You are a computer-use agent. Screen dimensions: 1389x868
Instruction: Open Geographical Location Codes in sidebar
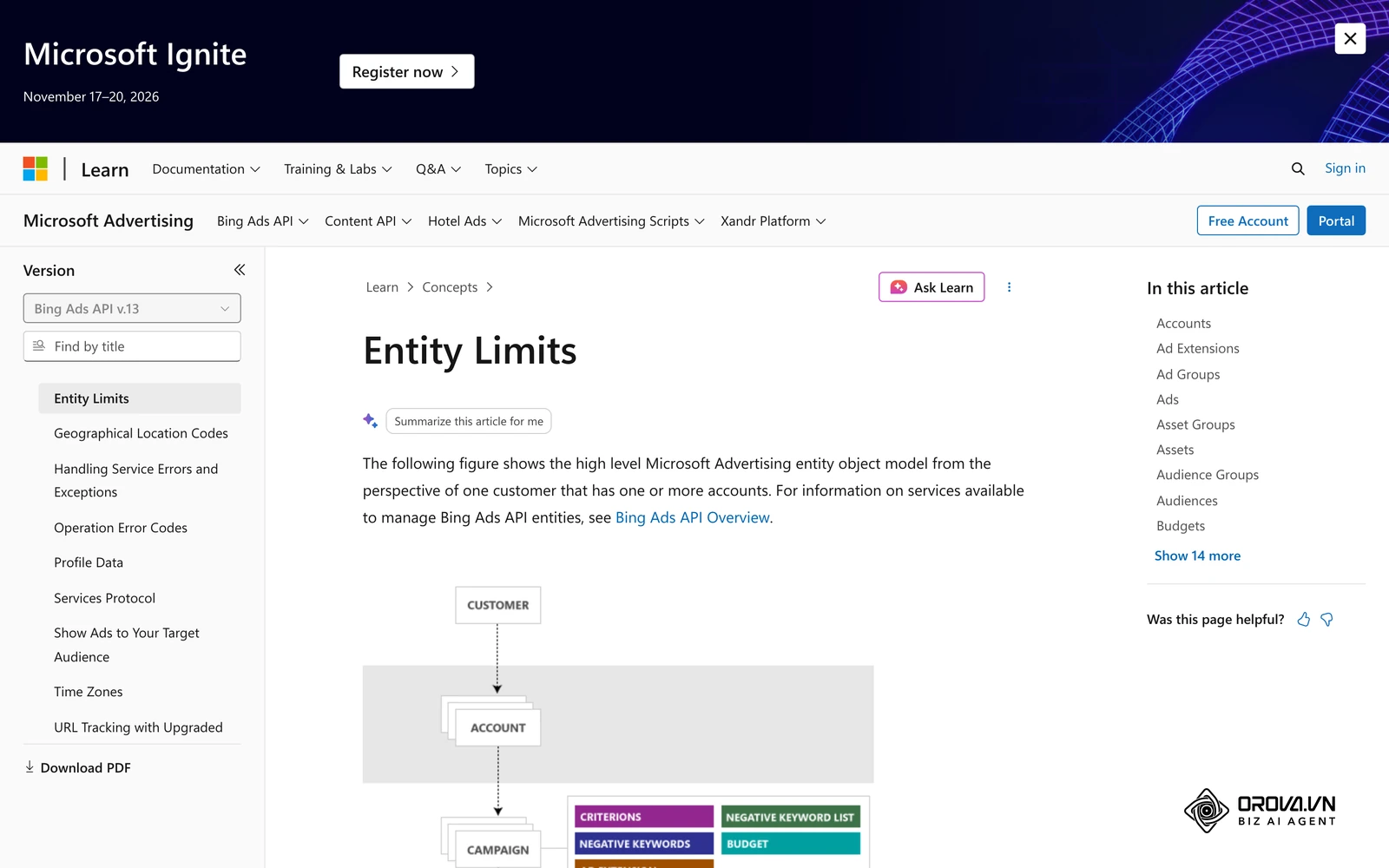(x=141, y=433)
